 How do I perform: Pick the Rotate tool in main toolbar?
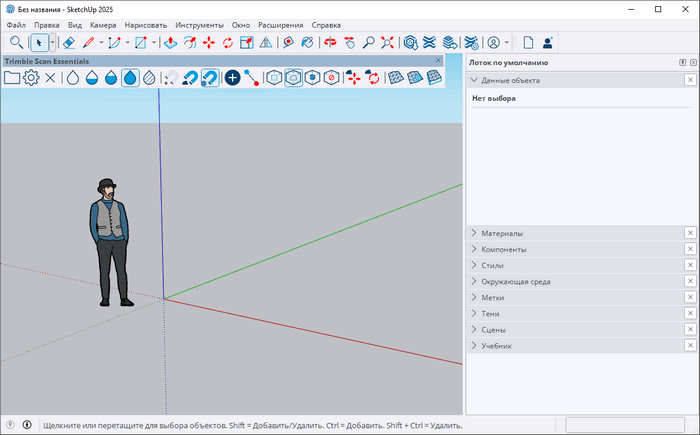tap(227, 43)
